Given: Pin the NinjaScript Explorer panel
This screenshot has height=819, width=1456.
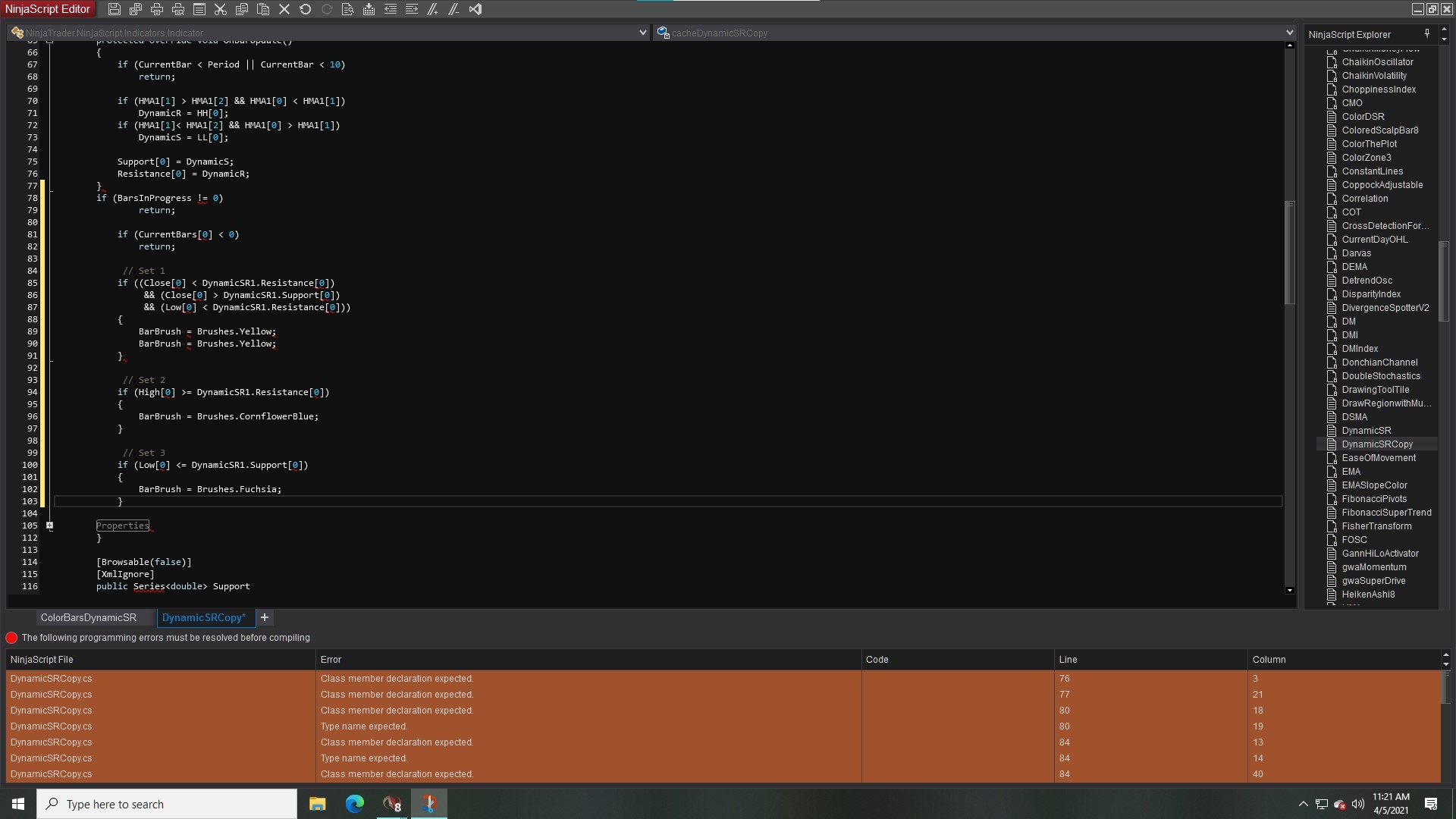Looking at the screenshot, I should pyautogui.click(x=1426, y=34).
